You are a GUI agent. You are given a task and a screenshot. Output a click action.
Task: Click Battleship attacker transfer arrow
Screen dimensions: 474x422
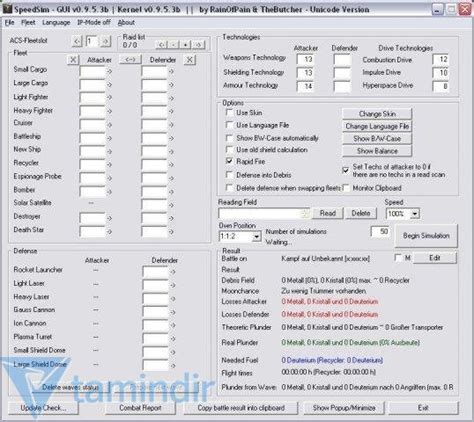[109, 138]
